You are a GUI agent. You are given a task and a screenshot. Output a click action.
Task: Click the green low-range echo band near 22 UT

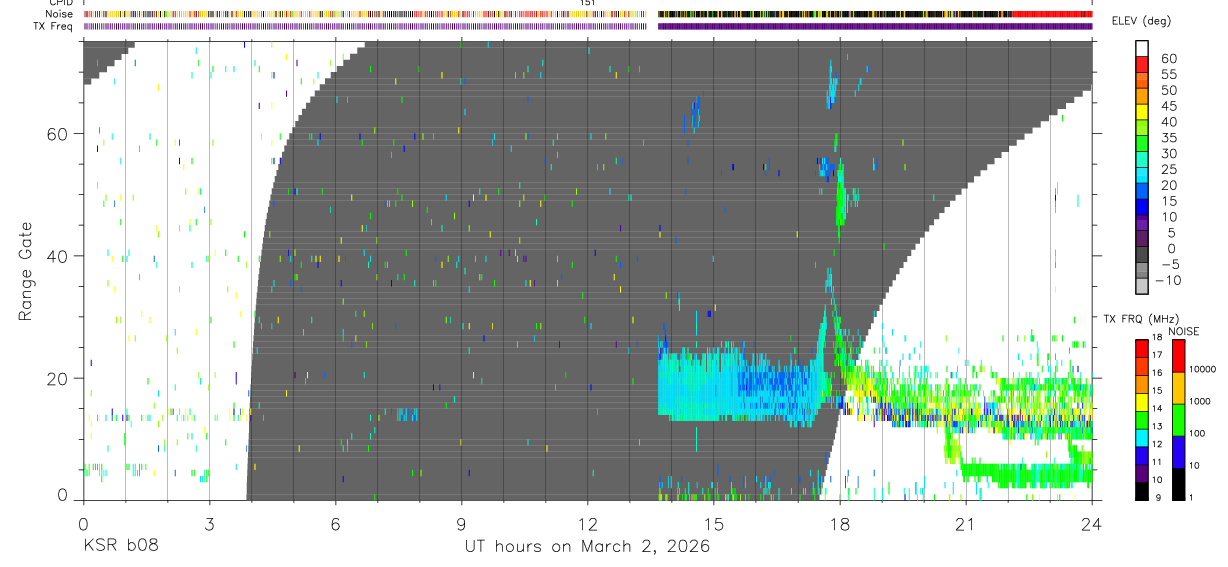[x=1025, y=472]
